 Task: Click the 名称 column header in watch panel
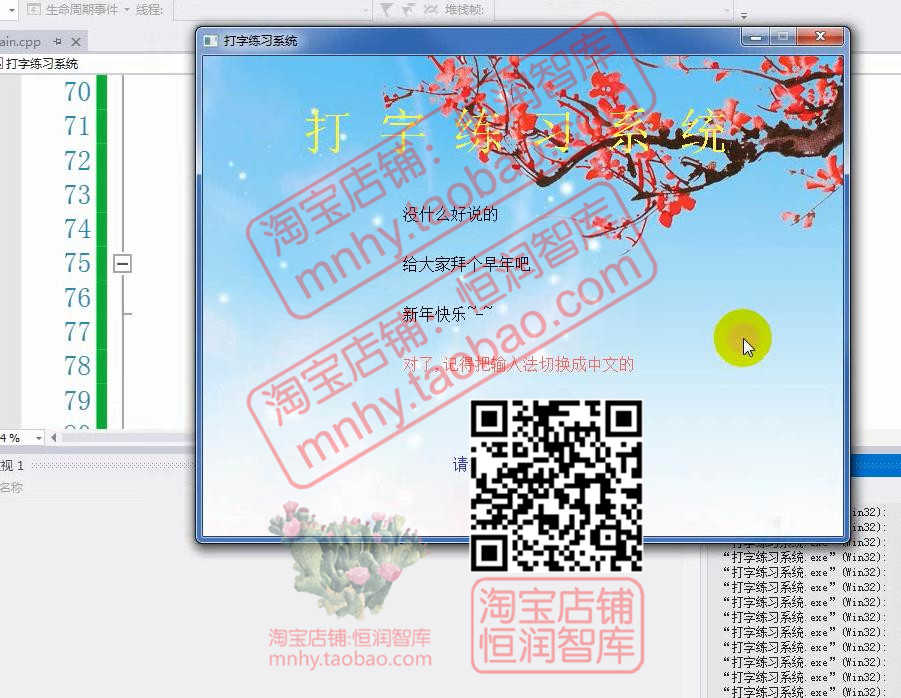[11, 488]
